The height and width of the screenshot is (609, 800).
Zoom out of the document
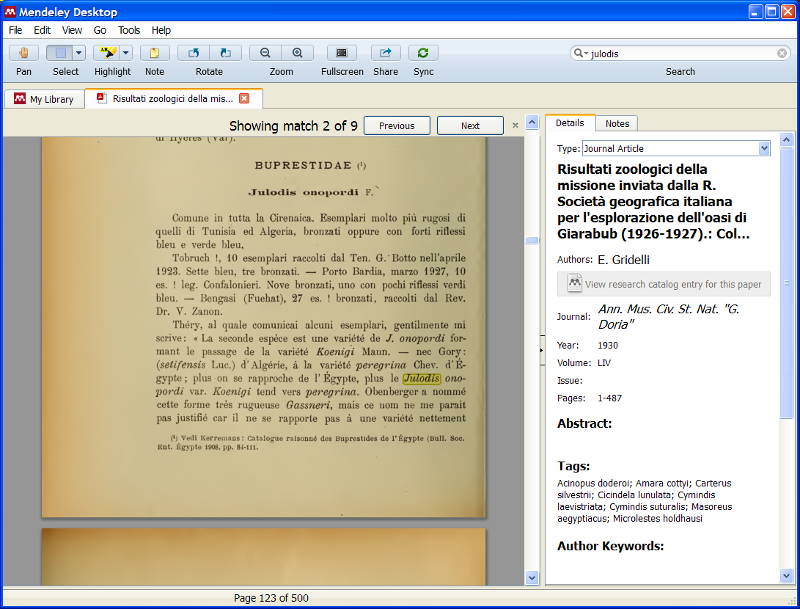265,53
